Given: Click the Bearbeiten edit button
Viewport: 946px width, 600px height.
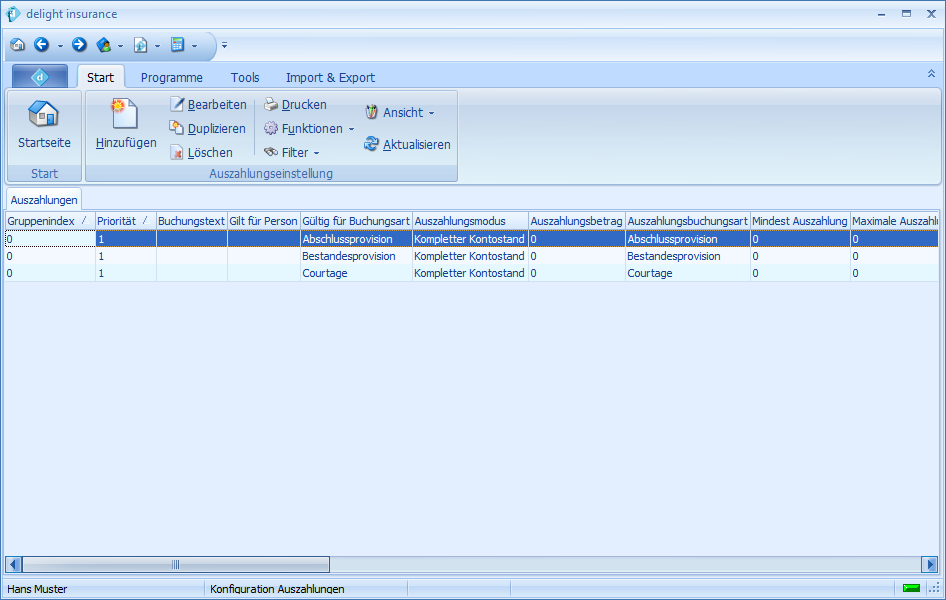Looking at the screenshot, I should pos(208,105).
